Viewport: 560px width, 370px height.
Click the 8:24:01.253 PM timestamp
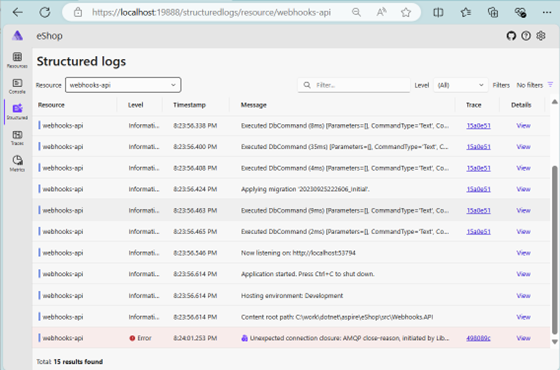tap(195, 338)
